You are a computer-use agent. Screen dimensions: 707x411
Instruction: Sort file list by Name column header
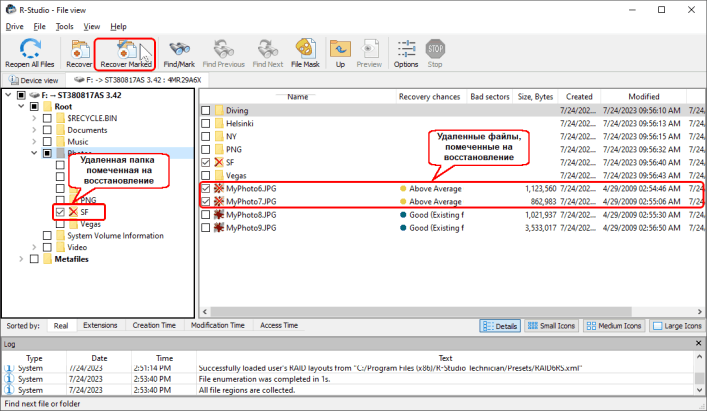tap(298, 96)
